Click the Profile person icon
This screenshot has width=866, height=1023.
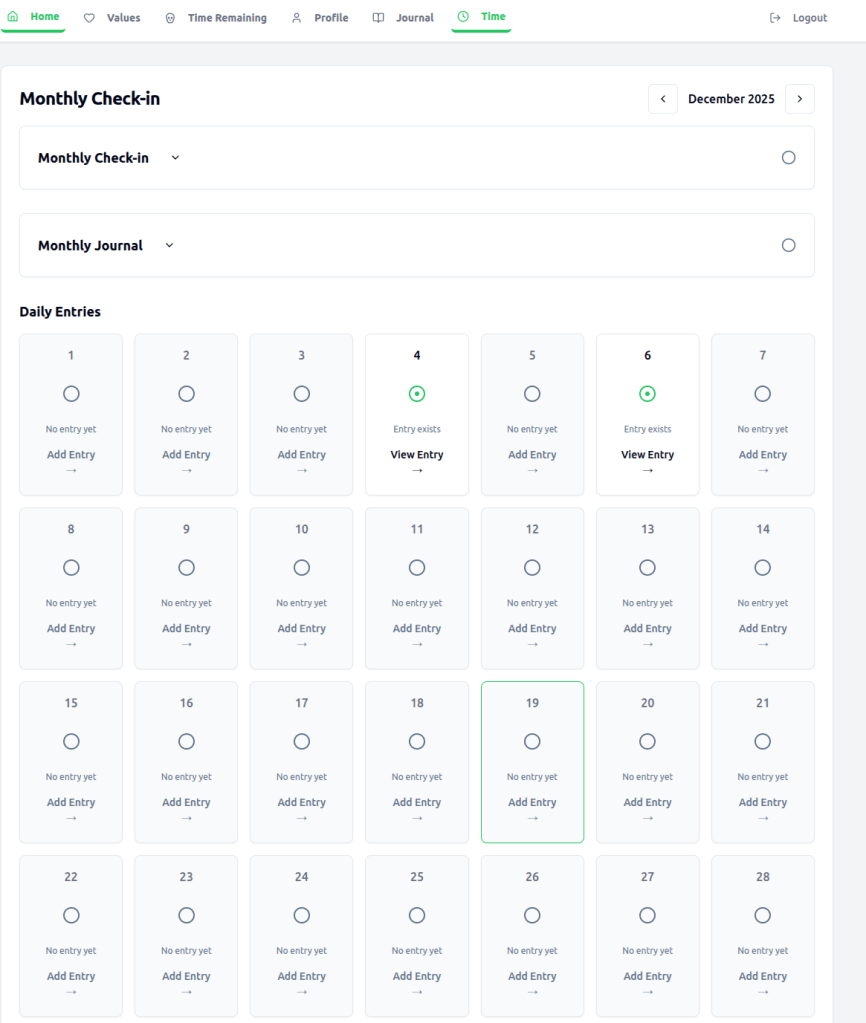(x=296, y=18)
